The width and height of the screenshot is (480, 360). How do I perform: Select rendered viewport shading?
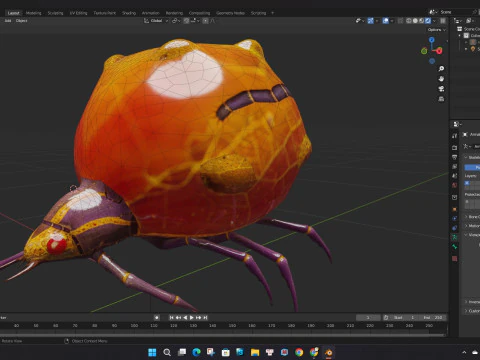pyautogui.click(x=428, y=21)
